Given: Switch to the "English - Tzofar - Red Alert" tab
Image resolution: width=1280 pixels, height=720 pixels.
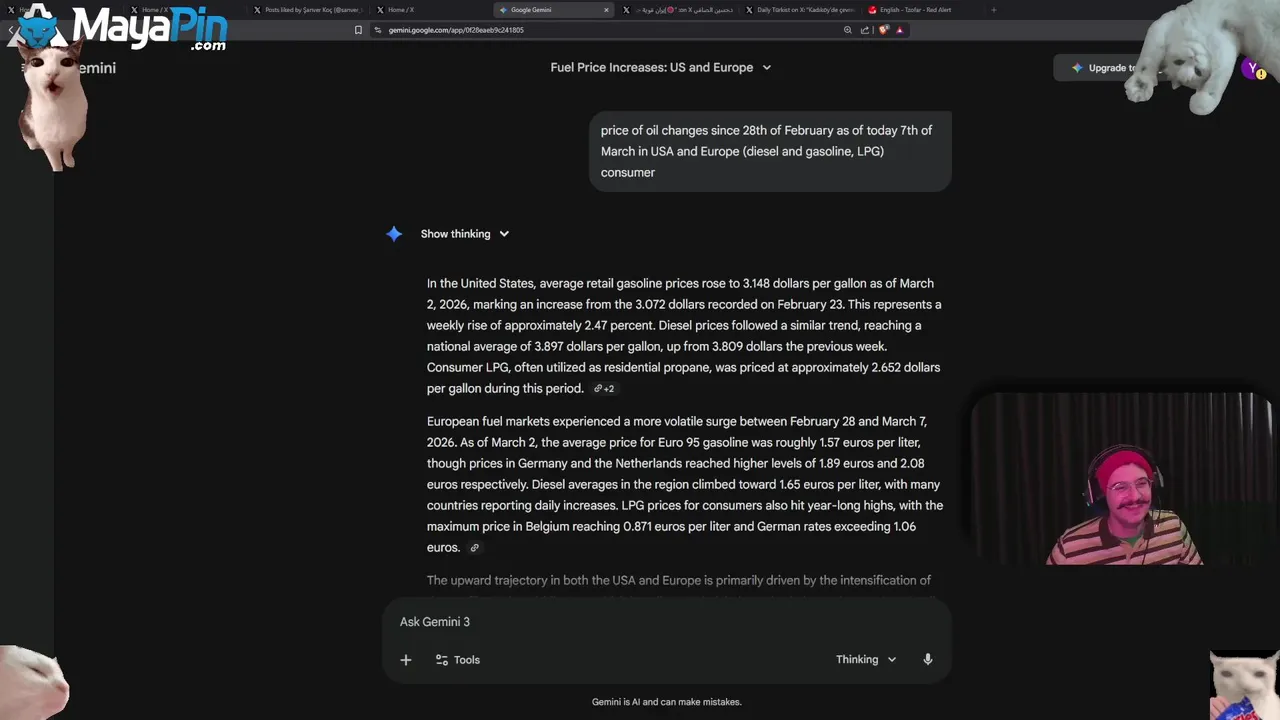Looking at the screenshot, I should click(914, 10).
